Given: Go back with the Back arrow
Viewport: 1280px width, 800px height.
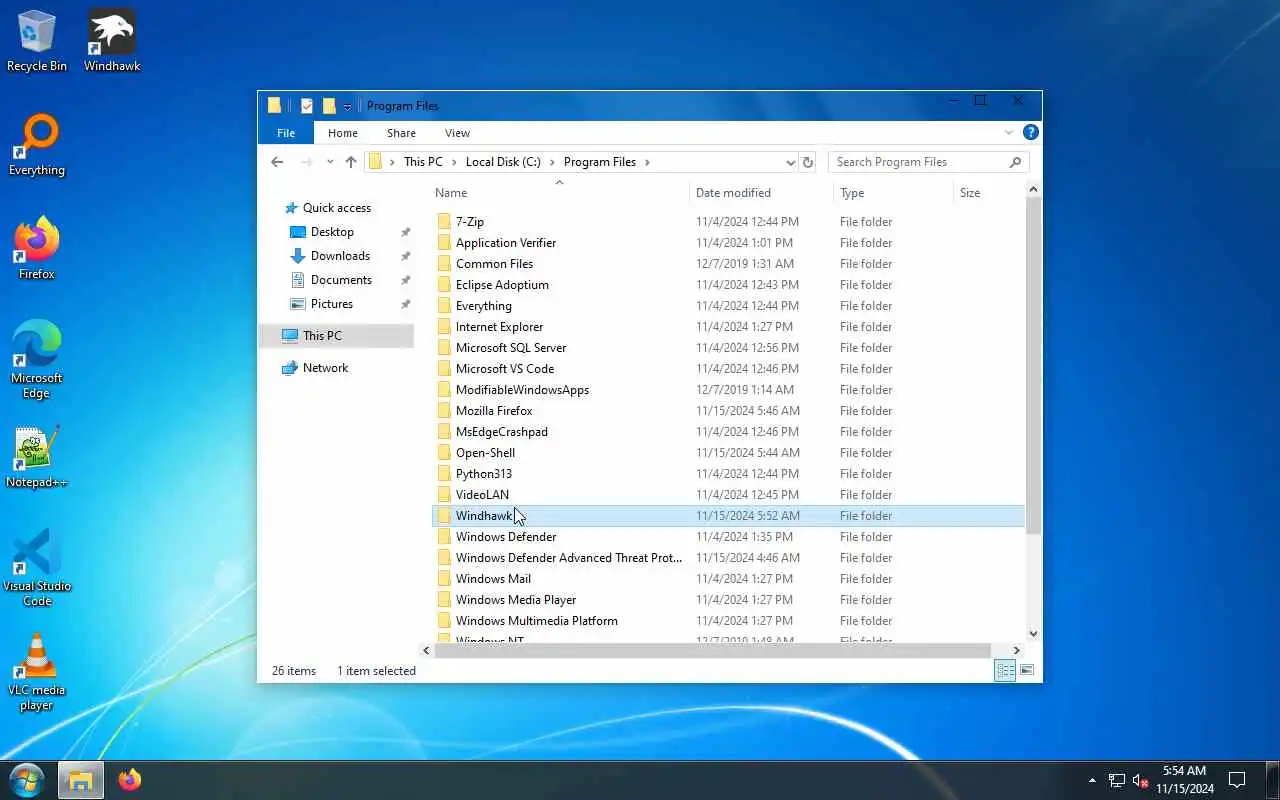Looking at the screenshot, I should click(x=277, y=162).
